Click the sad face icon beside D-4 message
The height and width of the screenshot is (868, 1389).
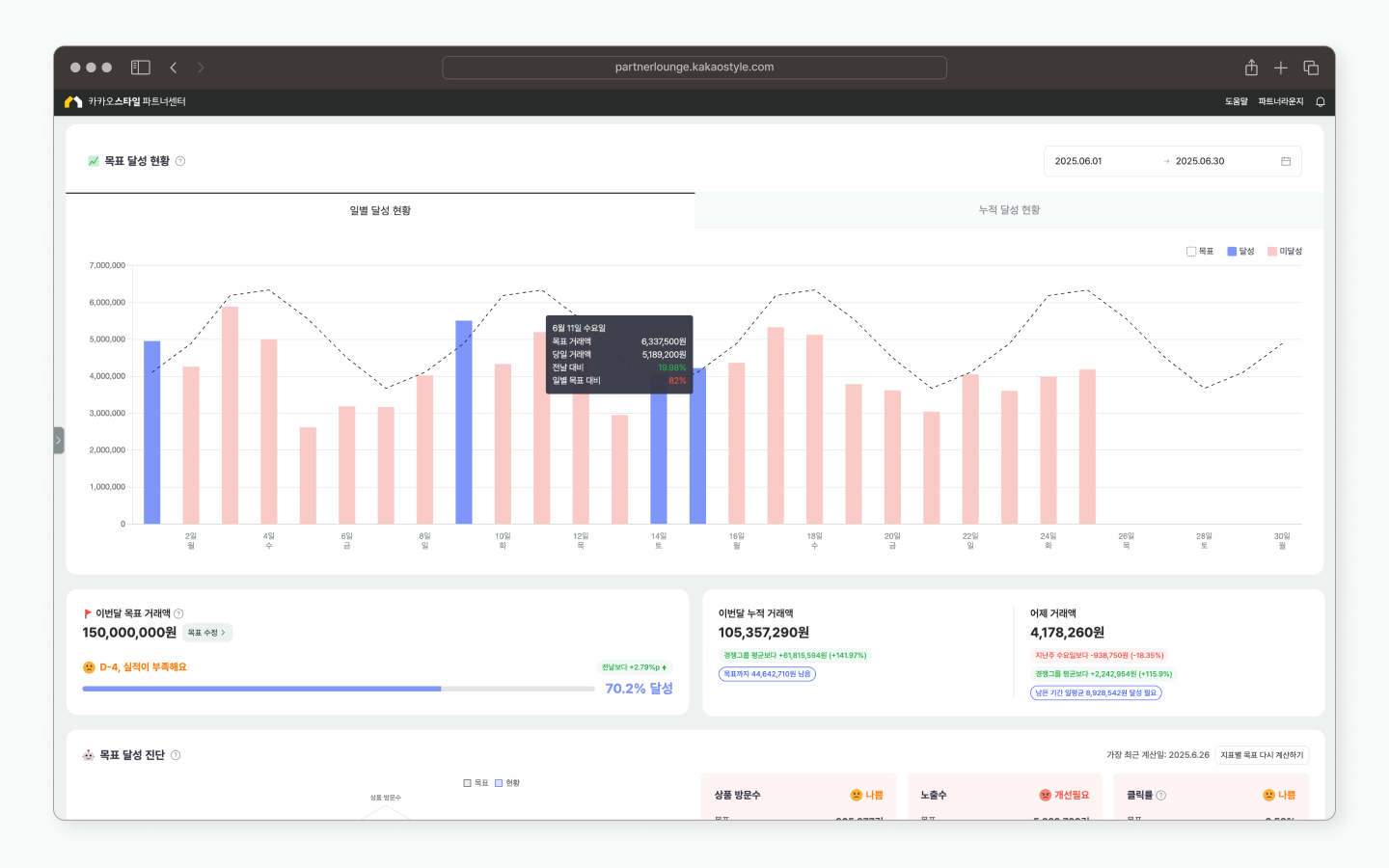click(x=89, y=667)
